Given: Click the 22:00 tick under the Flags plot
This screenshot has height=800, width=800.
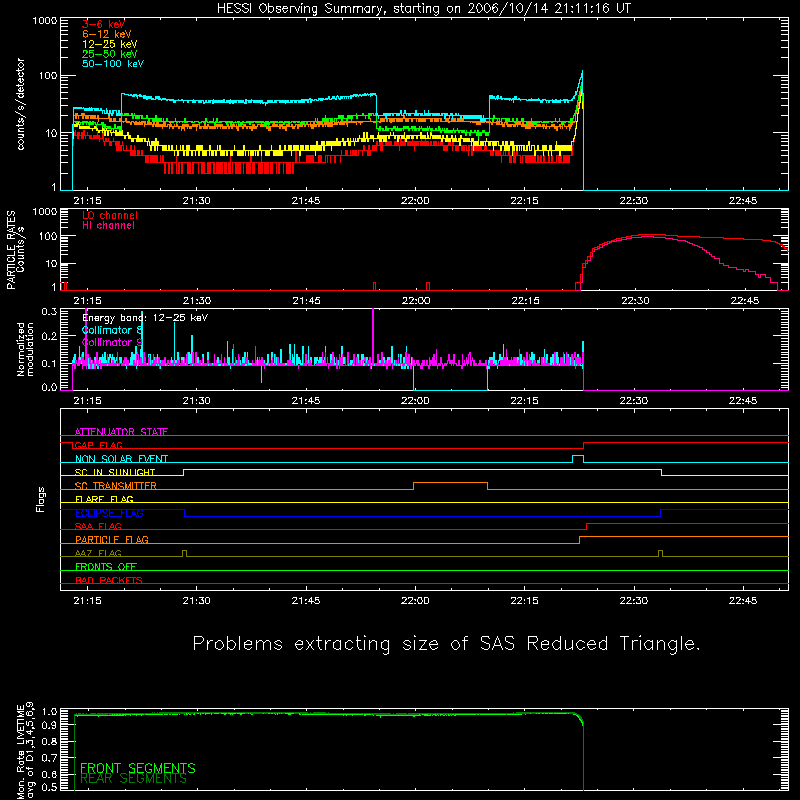Looking at the screenshot, I should click(415, 601).
